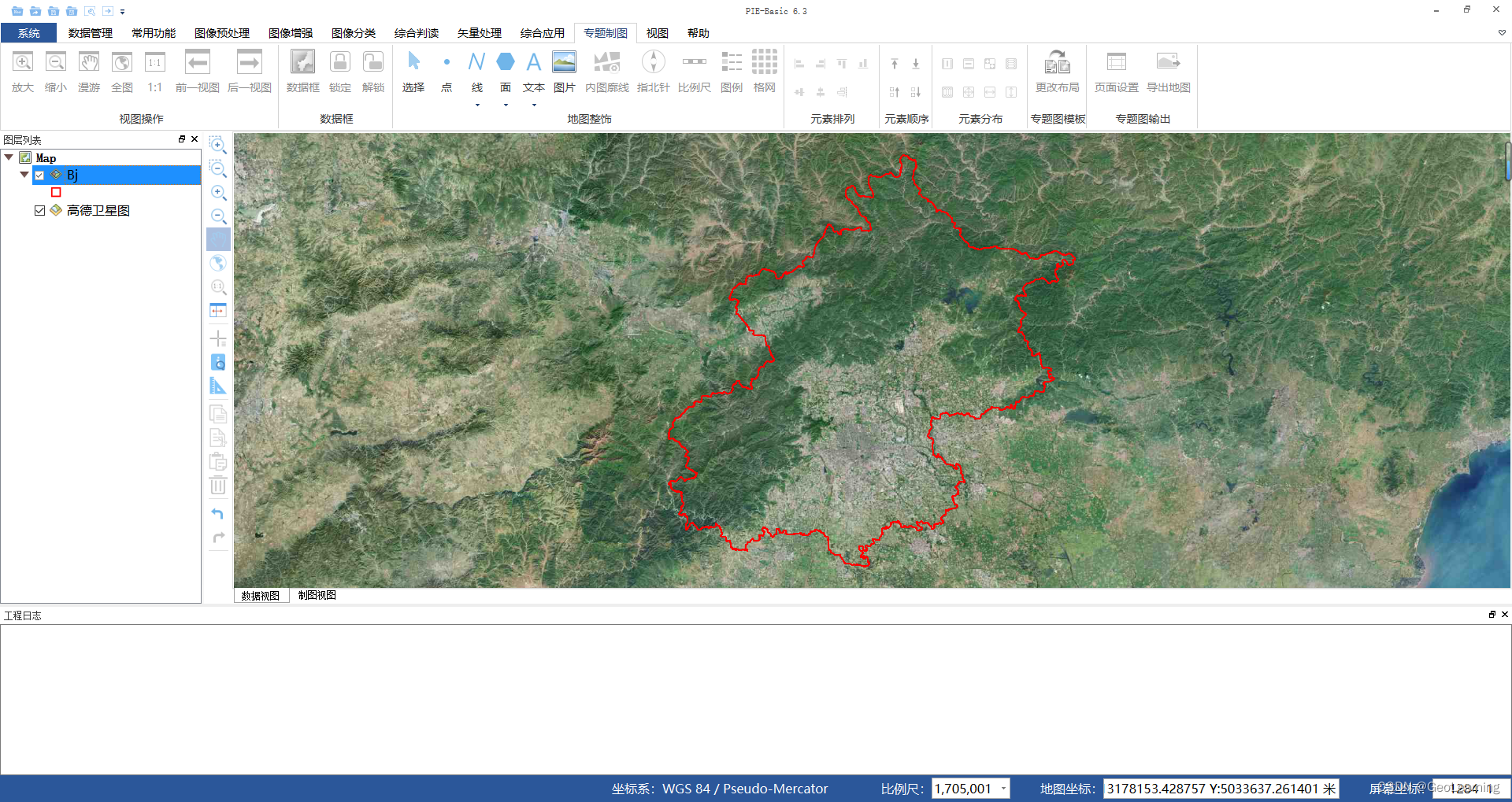Screen dimensions: 1512x802
Task: Add a 图例 legend element
Action: 732,72
